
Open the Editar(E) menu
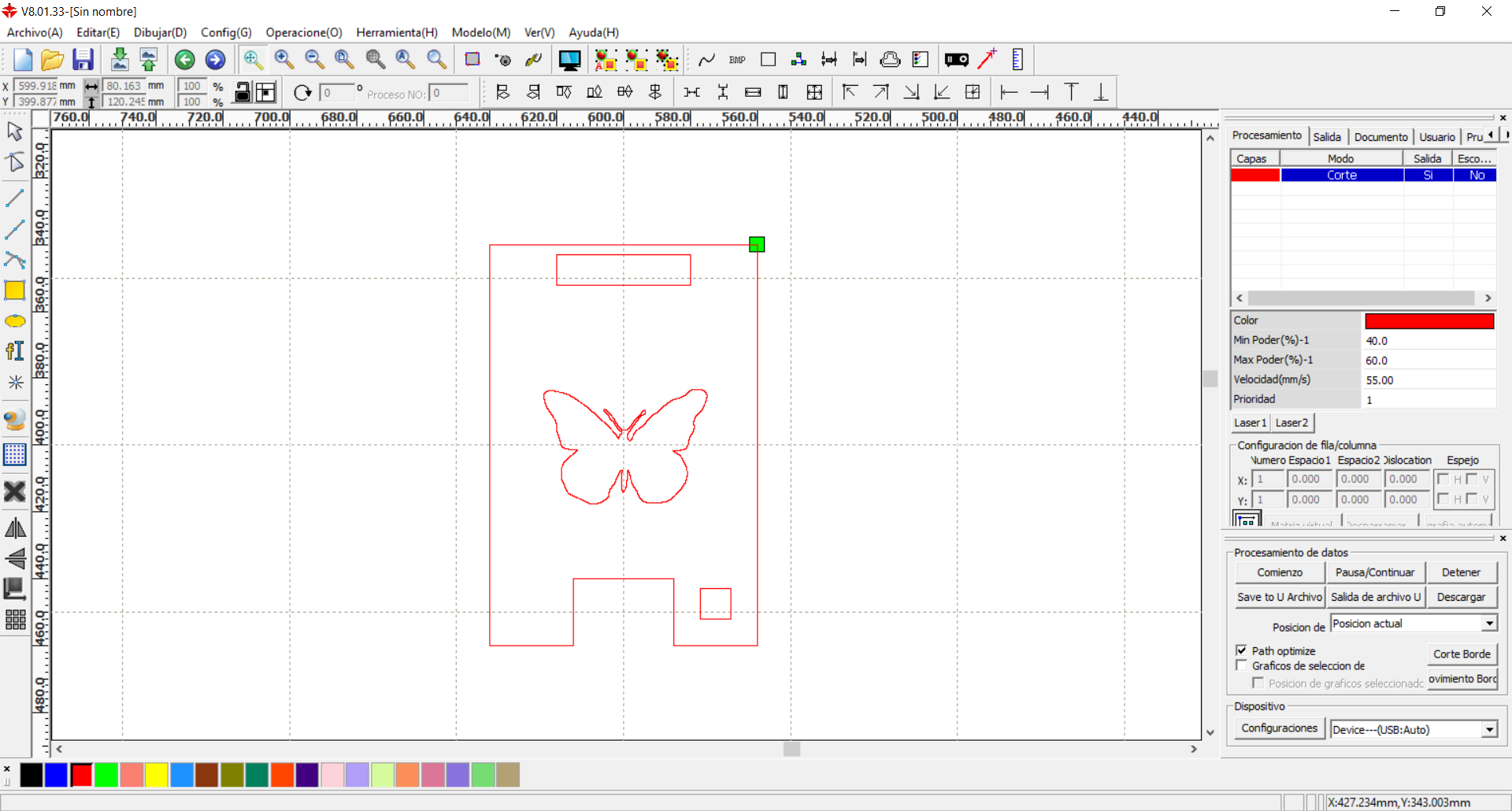(x=98, y=32)
